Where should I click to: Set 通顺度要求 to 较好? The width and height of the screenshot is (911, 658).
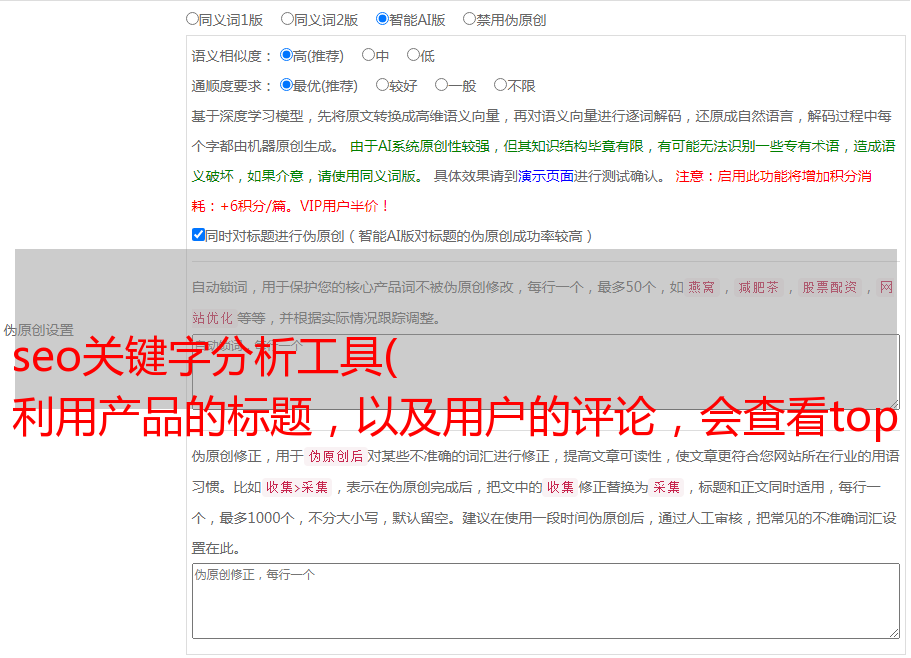pos(382,85)
